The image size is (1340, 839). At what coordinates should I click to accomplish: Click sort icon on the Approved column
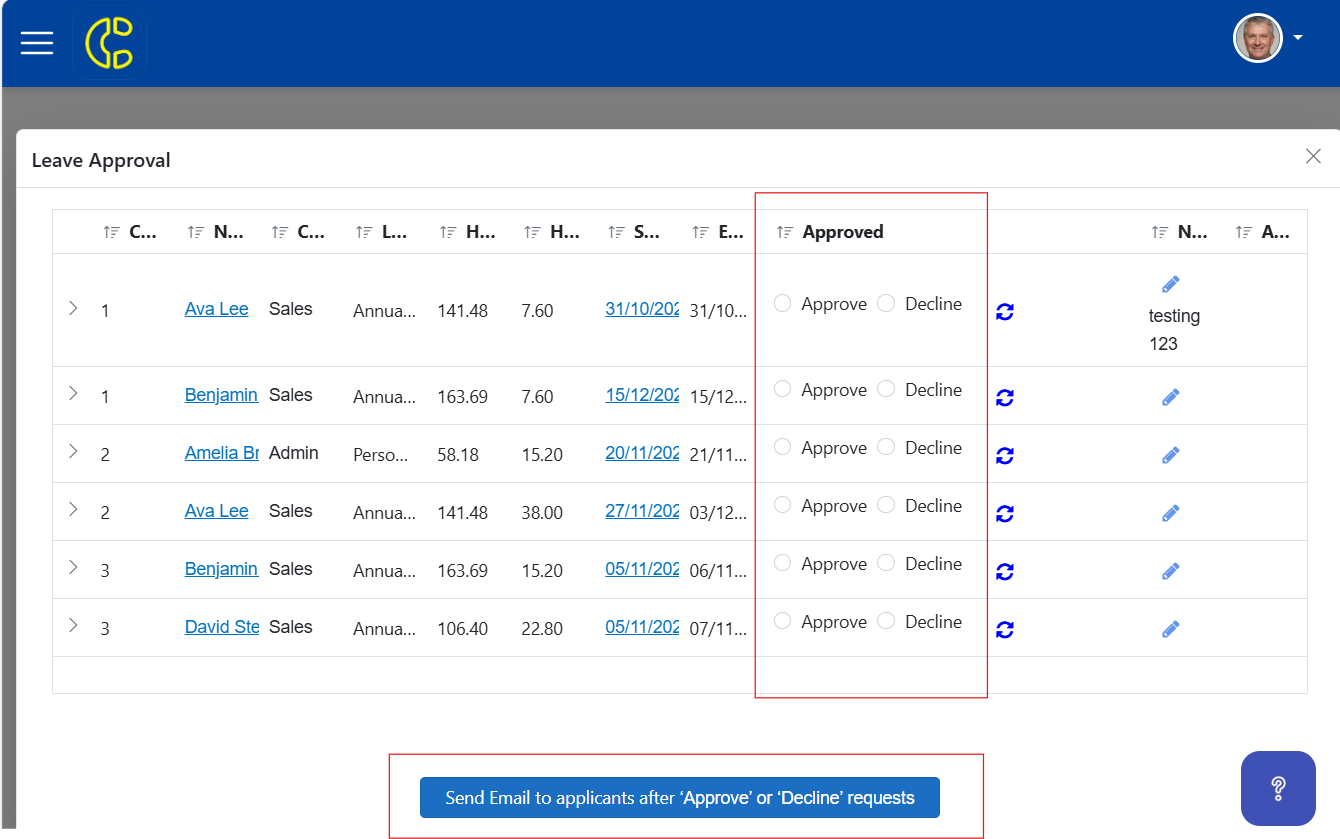pos(785,232)
